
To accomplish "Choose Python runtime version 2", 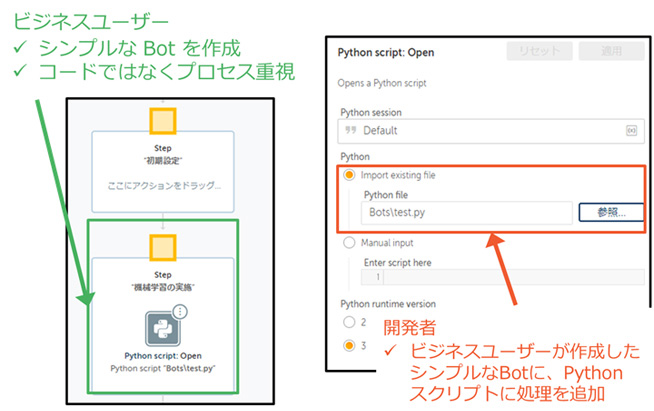I will coord(349,322).
